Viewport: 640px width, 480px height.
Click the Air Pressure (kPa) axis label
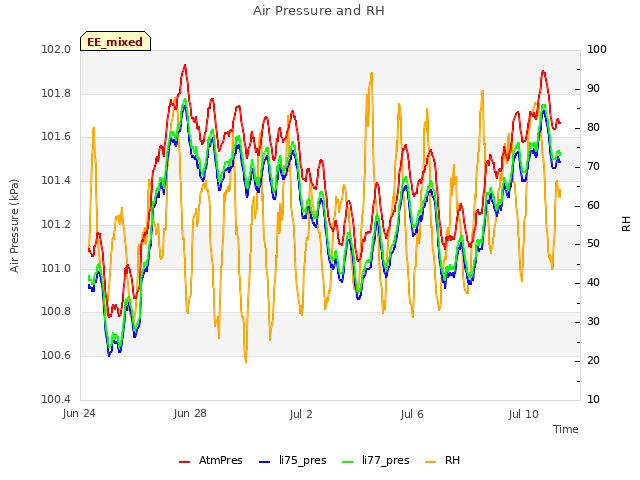(x=14, y=225)
